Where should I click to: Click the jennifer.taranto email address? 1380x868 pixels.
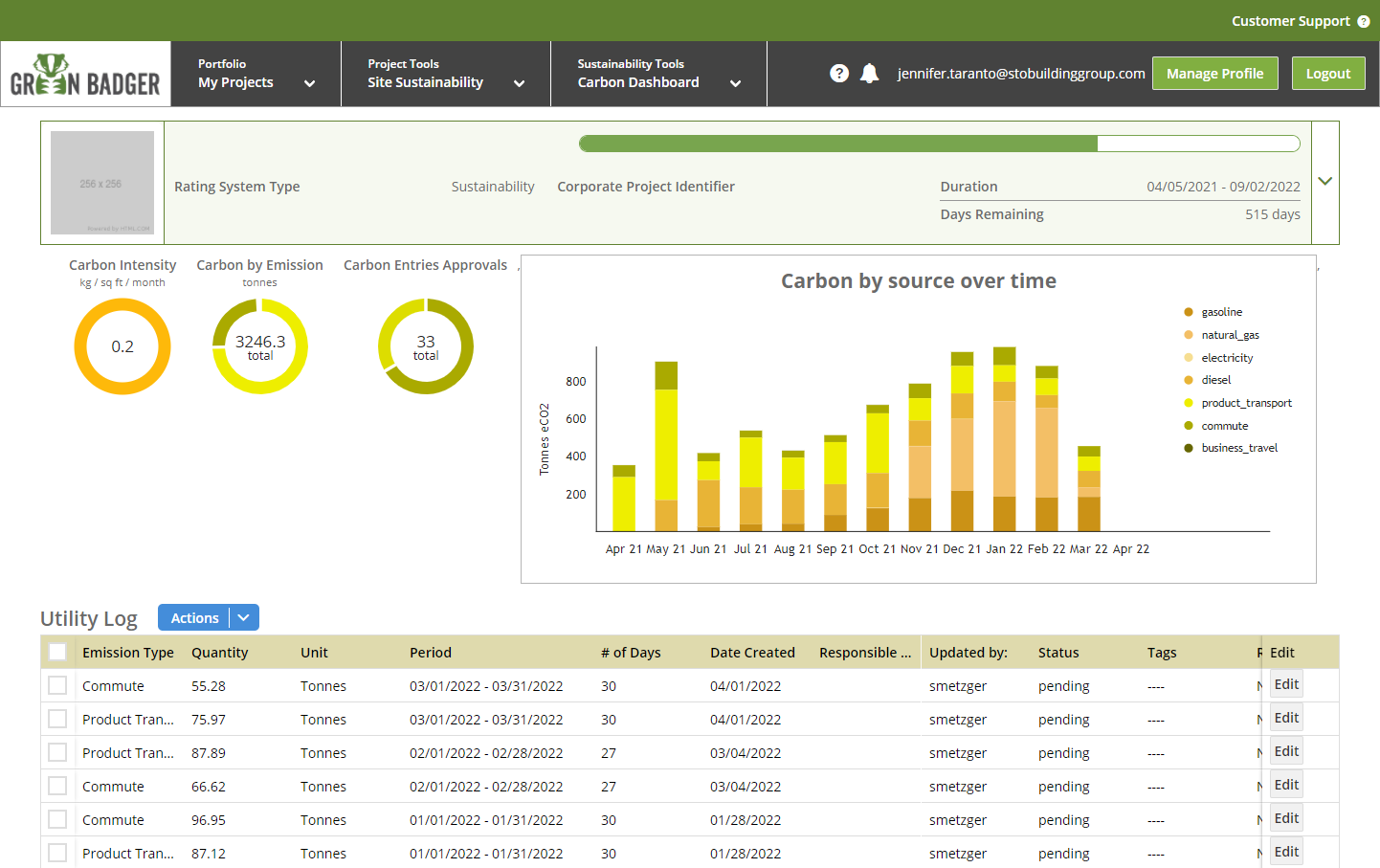(x=1021, y=74)
